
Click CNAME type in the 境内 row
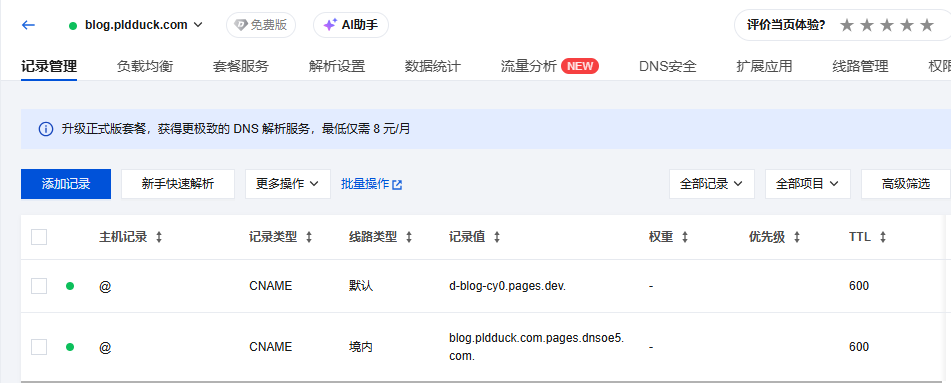coord(271,347)
